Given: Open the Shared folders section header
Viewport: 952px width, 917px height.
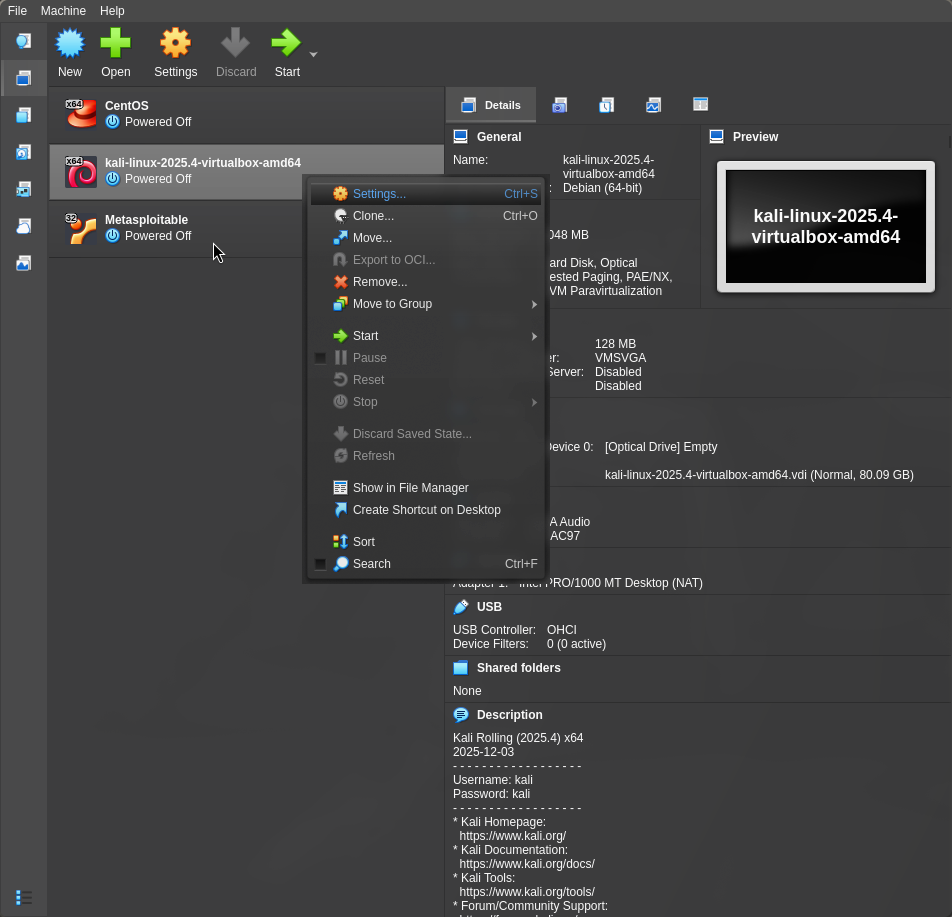Looking at the screenshot, I should coord(518,667).
